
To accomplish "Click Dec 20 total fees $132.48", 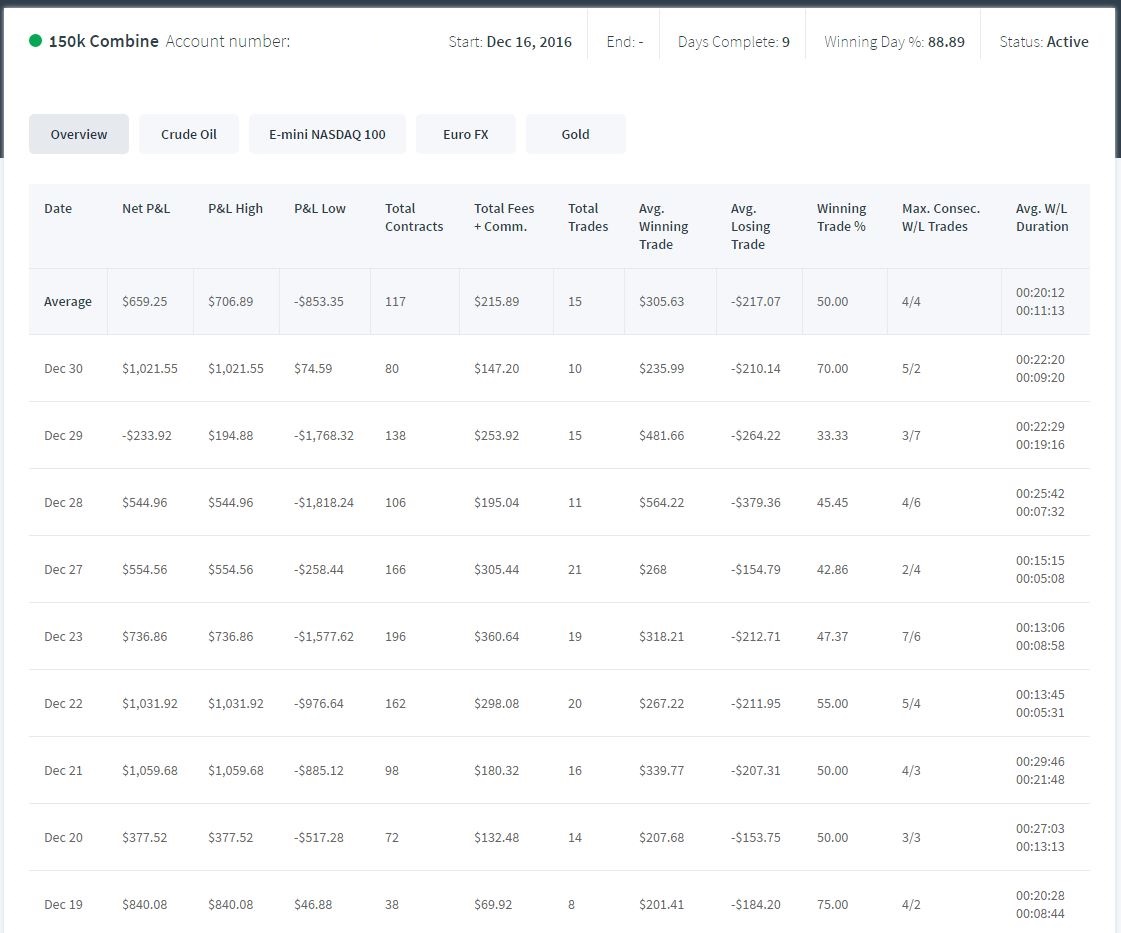I will pyautogui.click(x=496, y=837).
